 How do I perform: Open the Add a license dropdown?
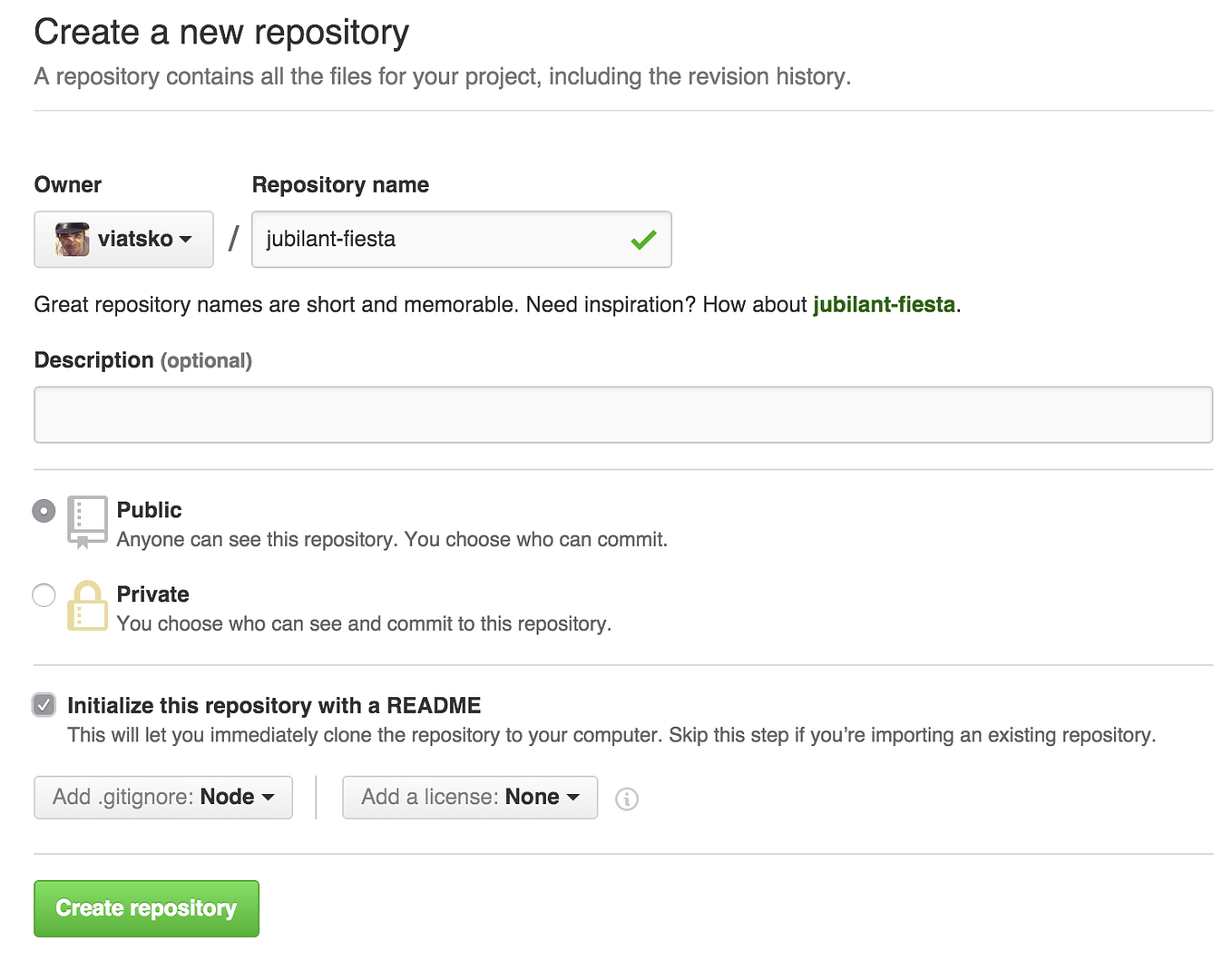pos(470,798)
